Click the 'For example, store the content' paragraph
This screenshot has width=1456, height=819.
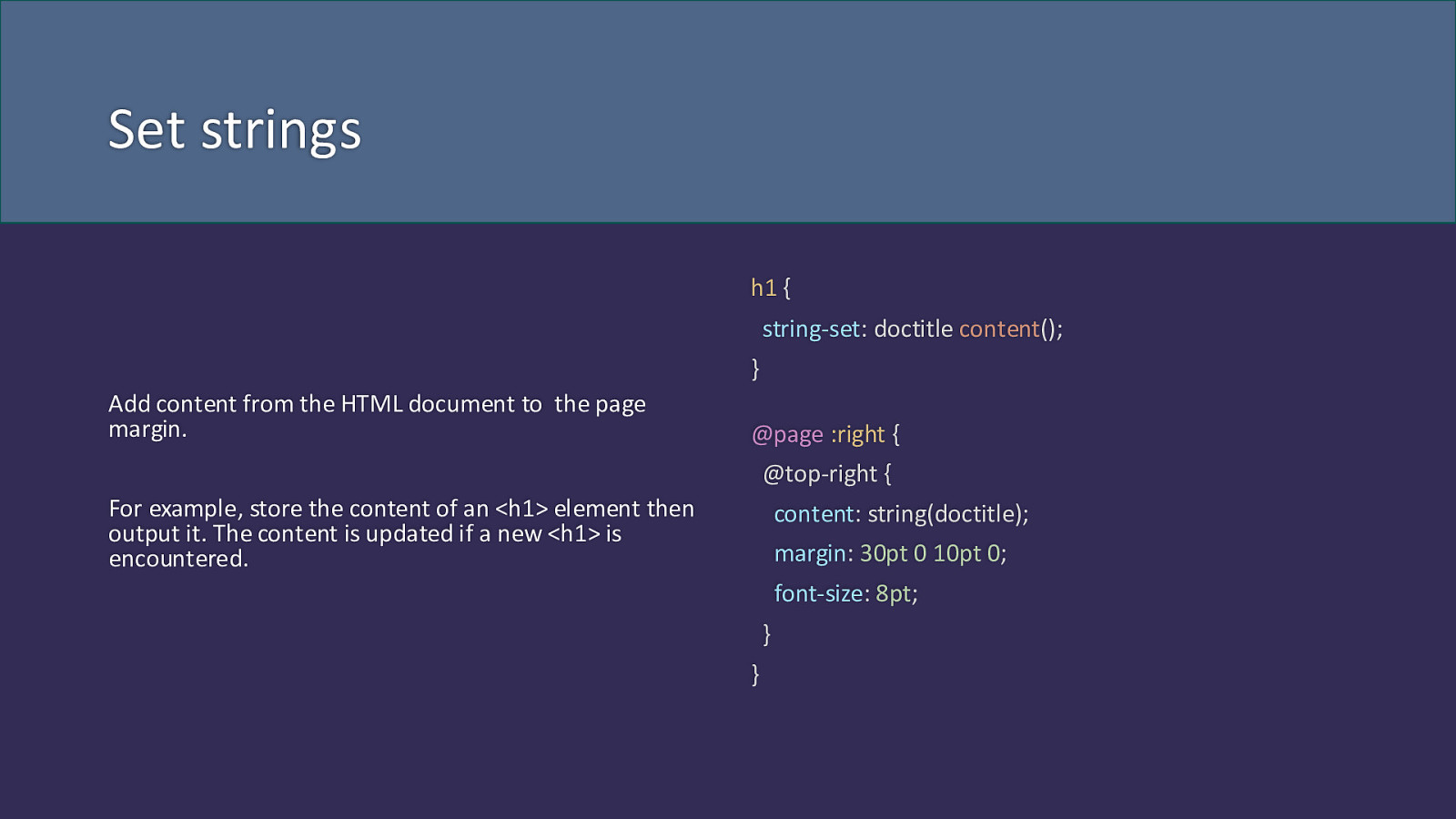click(401, 533)
